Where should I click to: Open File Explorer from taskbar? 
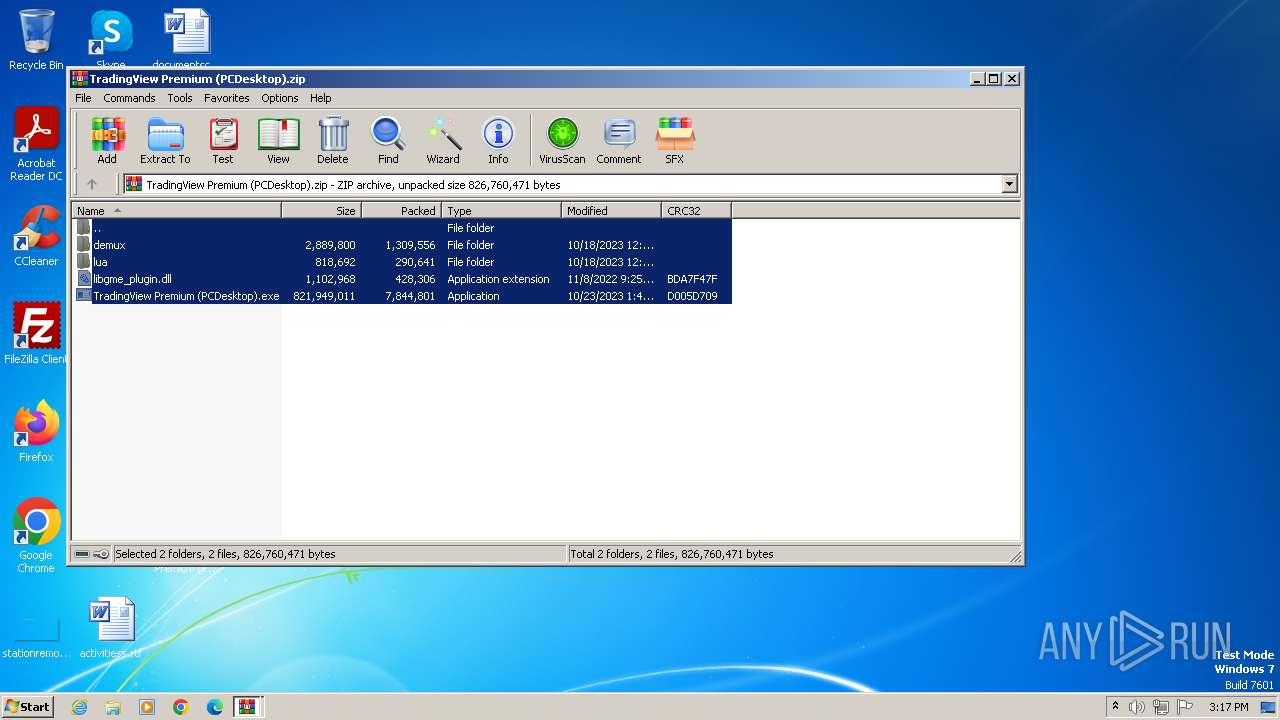(113, 707)
